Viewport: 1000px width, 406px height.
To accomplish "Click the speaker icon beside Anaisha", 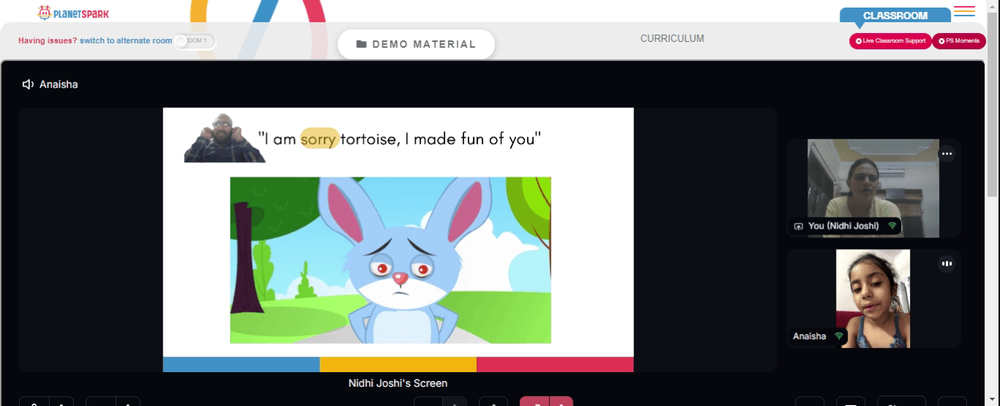I will click(28, 84).
